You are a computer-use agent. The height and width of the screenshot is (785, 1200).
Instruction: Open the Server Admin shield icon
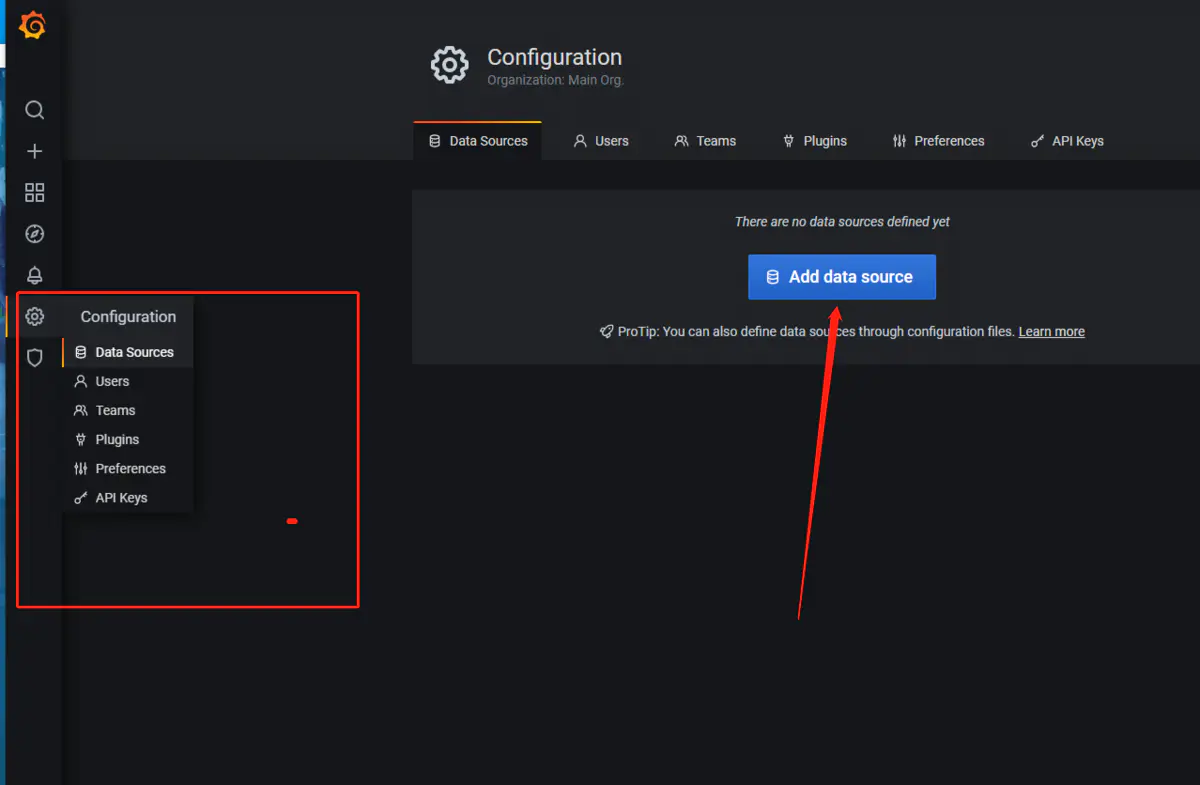34,357
